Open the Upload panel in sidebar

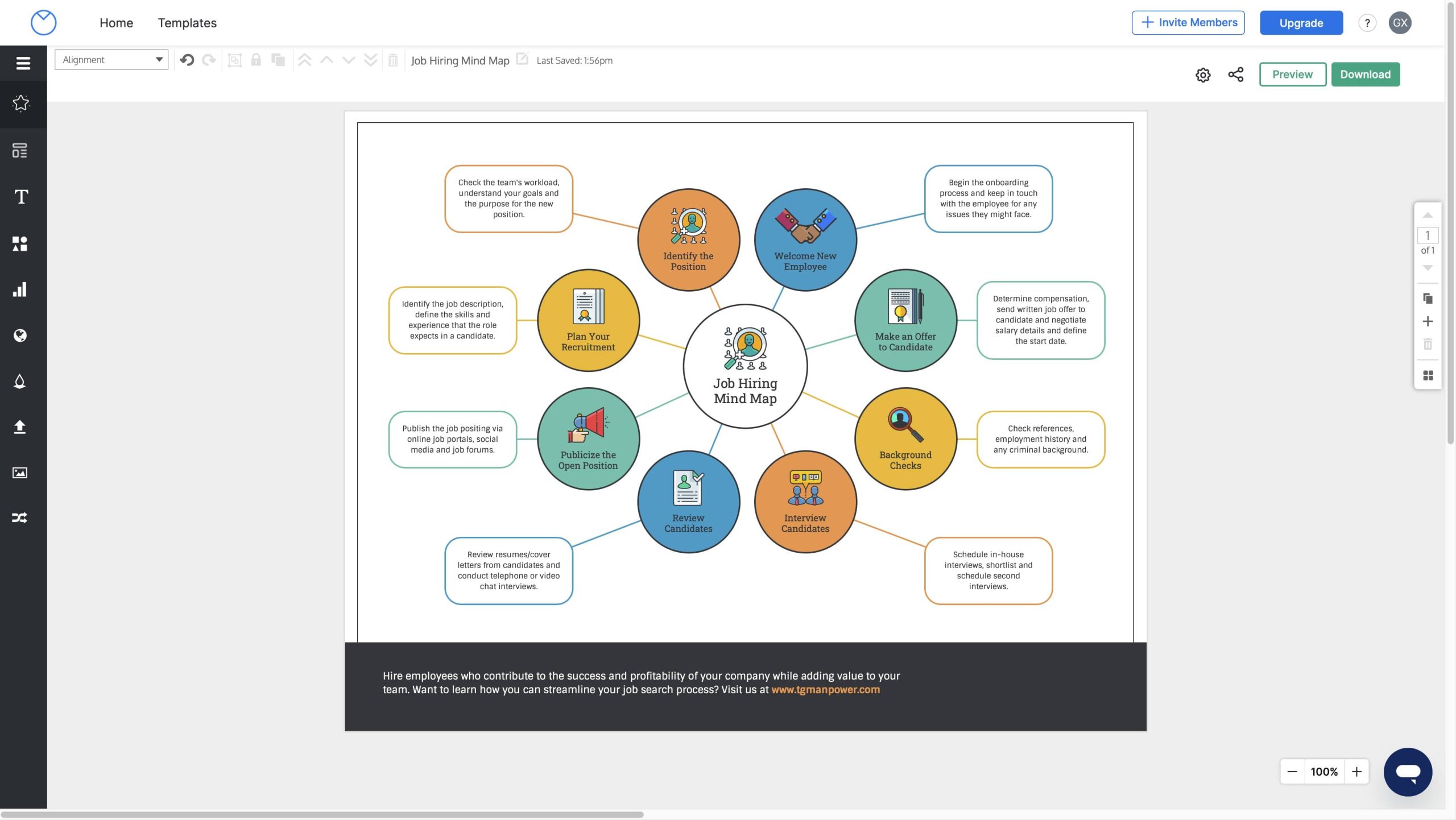coord(20,427)
